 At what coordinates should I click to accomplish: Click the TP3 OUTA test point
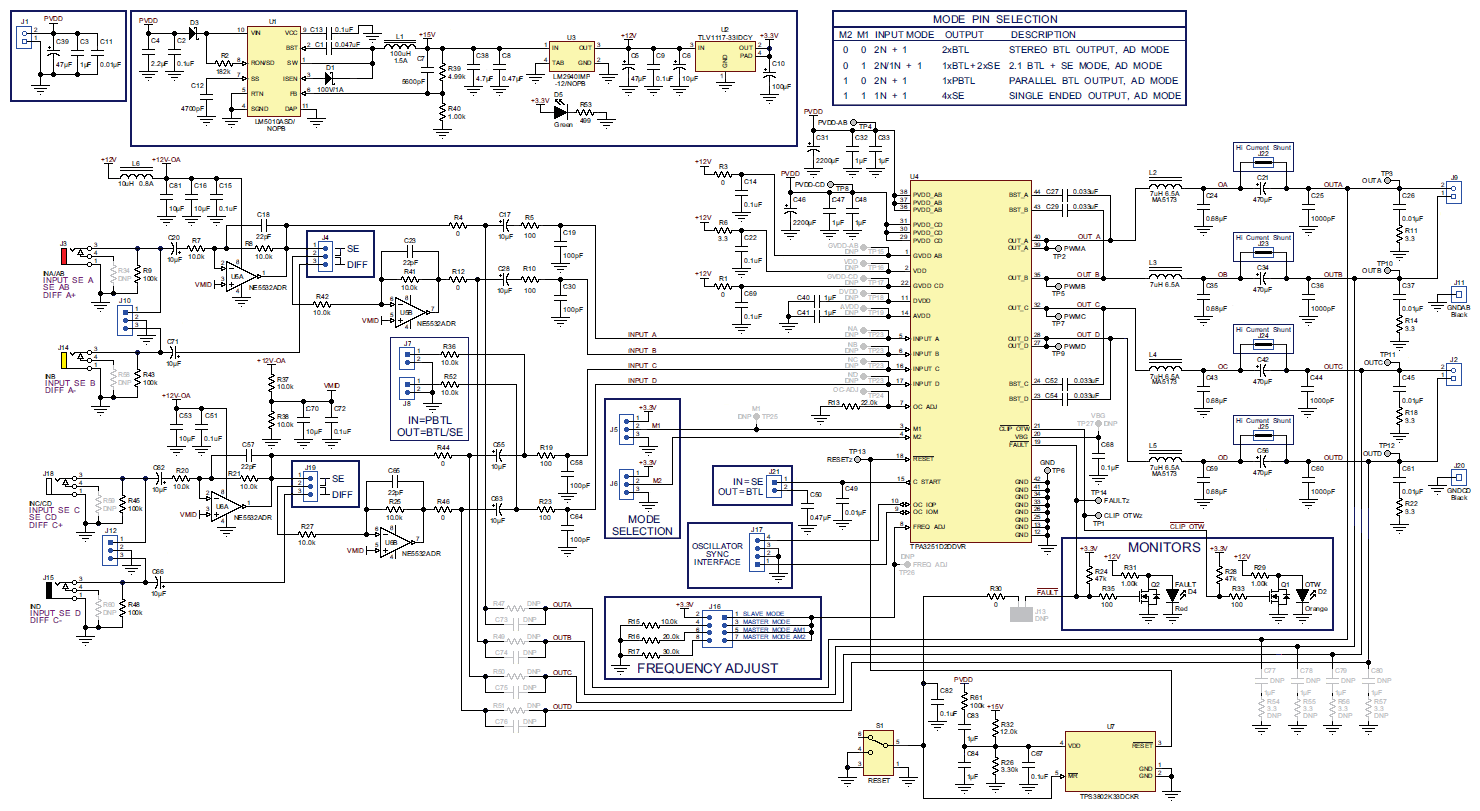pos(1386,181)
